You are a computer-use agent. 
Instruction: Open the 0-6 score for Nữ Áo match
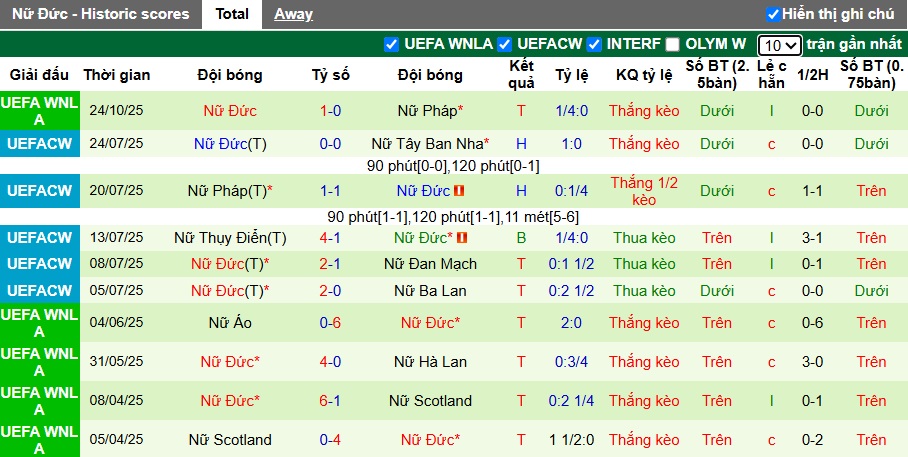coord(330,323)
